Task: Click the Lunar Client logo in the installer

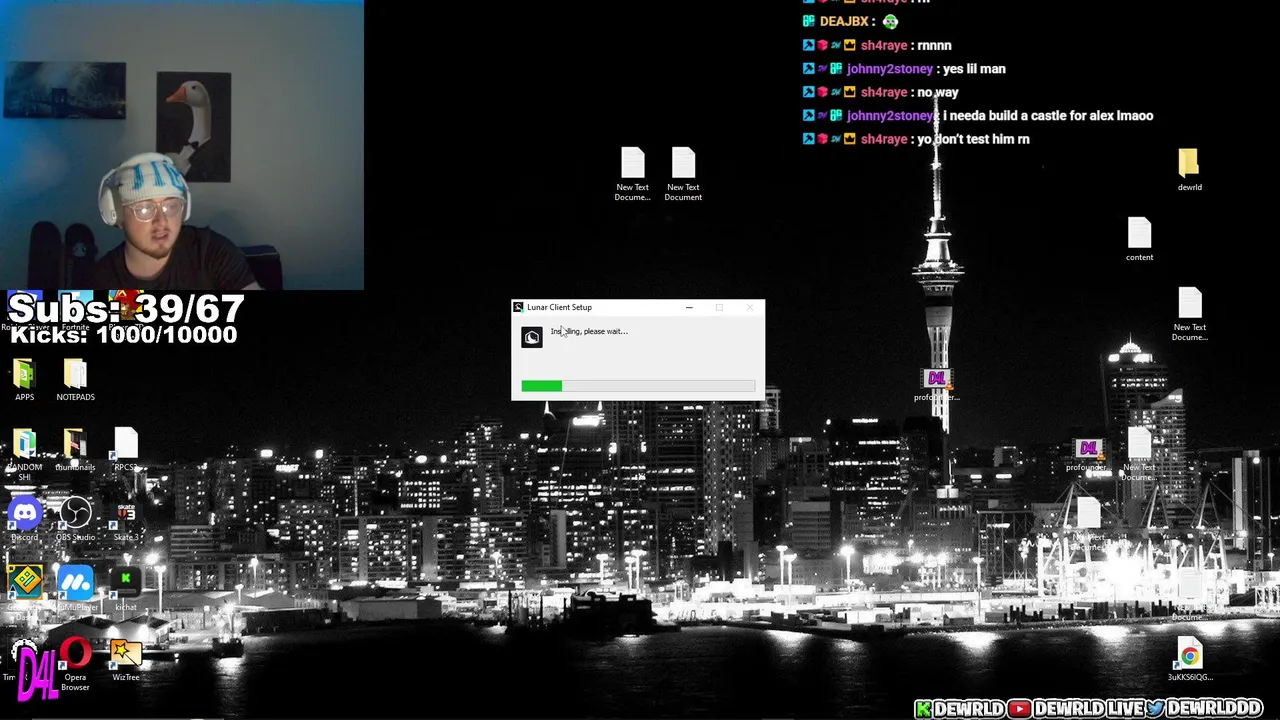Action: click(532, 338)
